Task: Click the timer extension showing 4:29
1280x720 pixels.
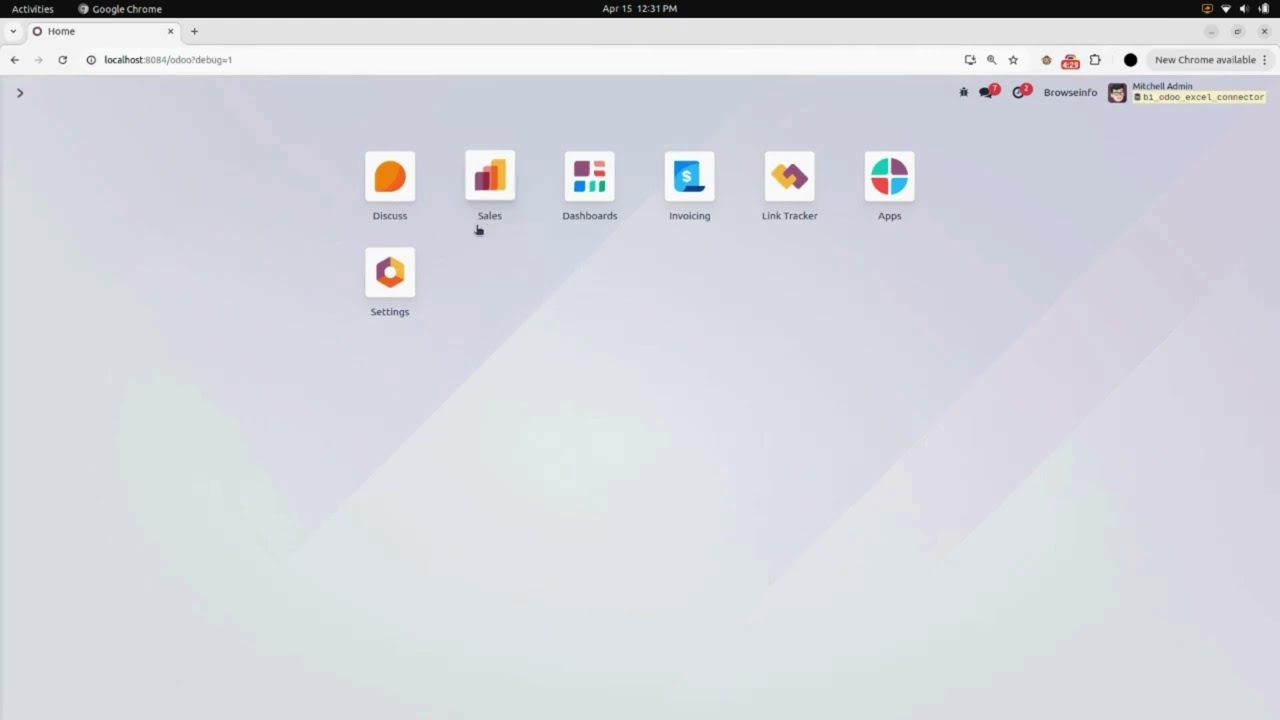Action: 1070,61
